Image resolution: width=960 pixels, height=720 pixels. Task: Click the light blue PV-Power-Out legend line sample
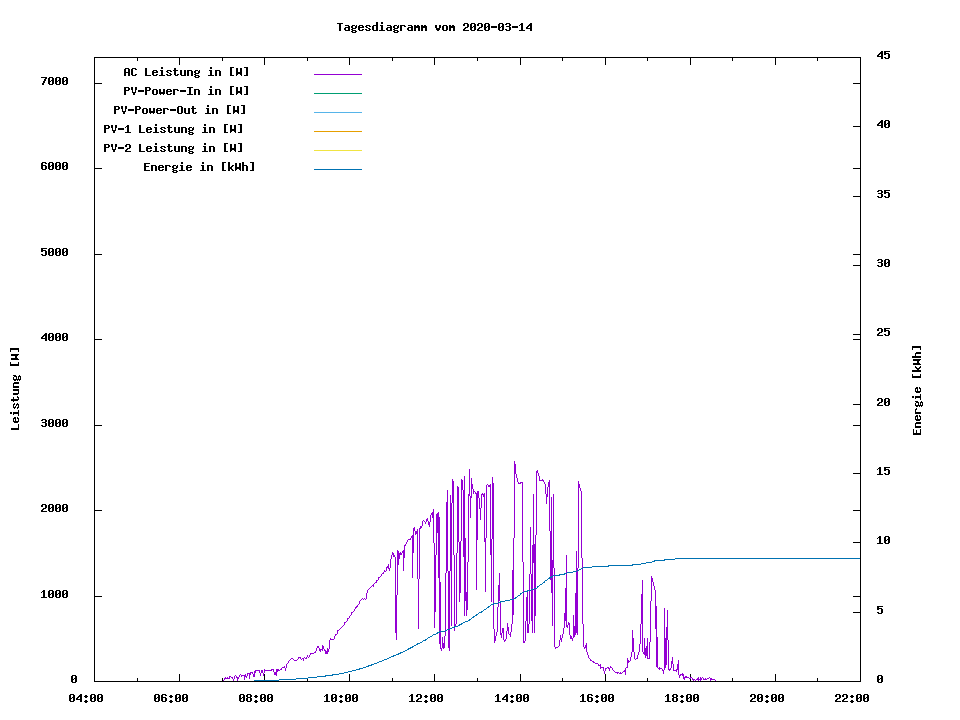pyautogui.click(x=337, y=111)
